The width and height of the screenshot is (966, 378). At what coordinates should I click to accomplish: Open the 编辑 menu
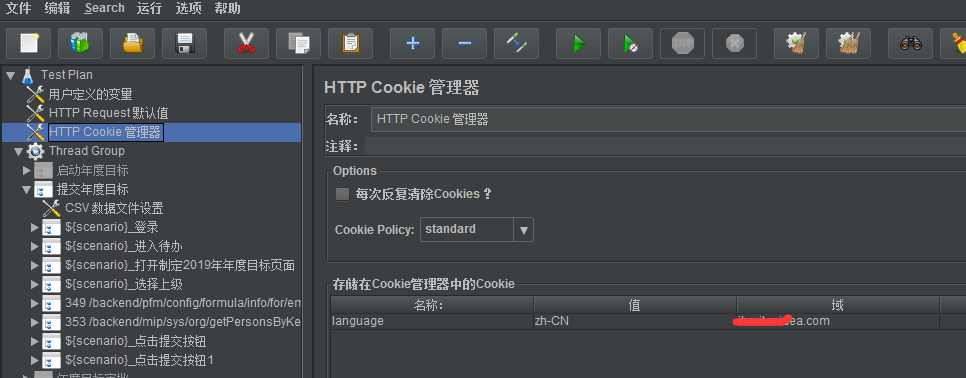pyautogui.click(x=57, y=9)
